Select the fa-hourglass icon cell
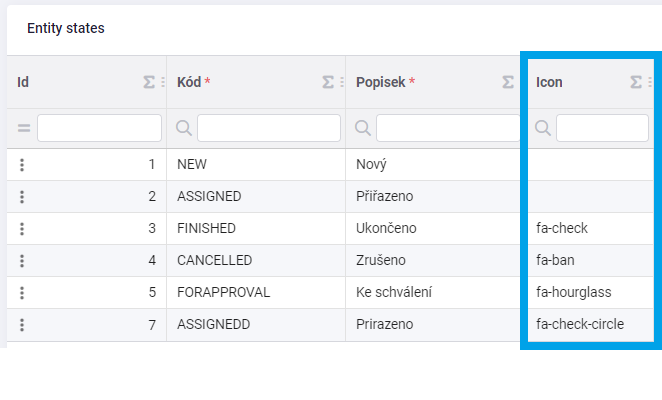662x400 pixels. click(590, 292)
